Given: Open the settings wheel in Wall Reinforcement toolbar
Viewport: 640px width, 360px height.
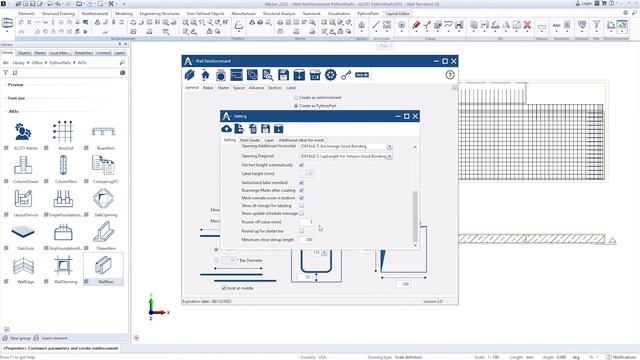Looking at the screenshot, I should click(330, 75).
